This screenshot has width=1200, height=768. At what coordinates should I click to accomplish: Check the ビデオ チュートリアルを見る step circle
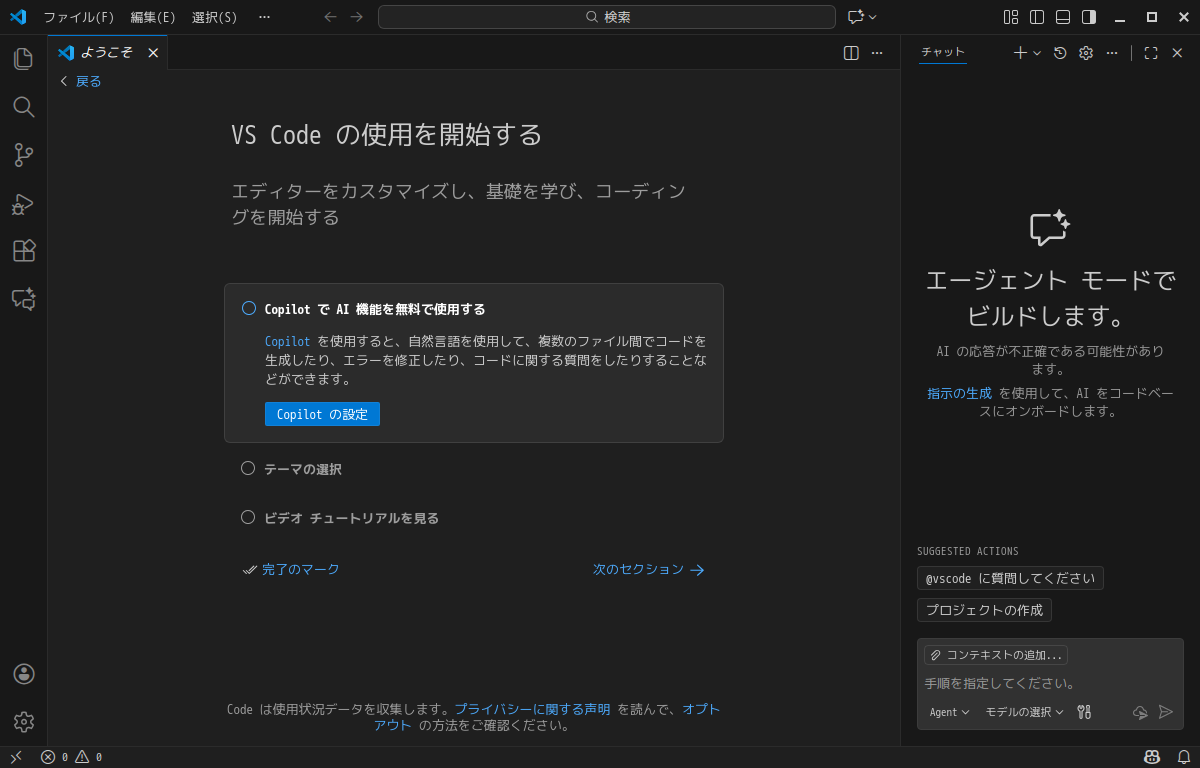248,517
